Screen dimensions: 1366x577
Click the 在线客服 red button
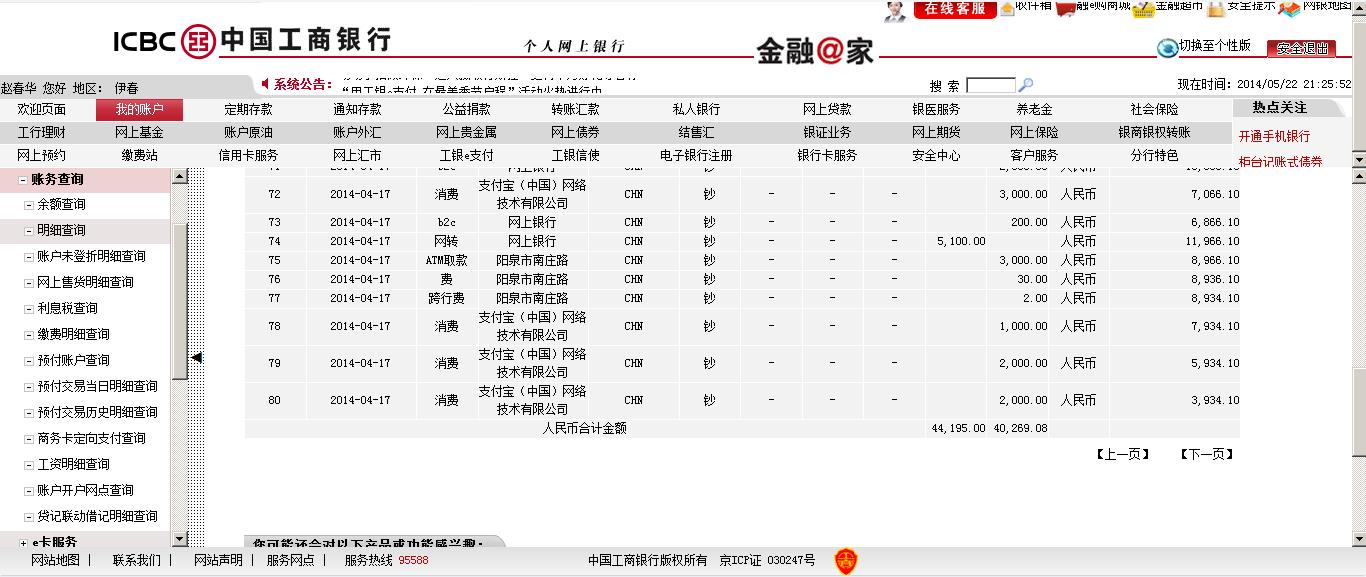click(955, 9)
